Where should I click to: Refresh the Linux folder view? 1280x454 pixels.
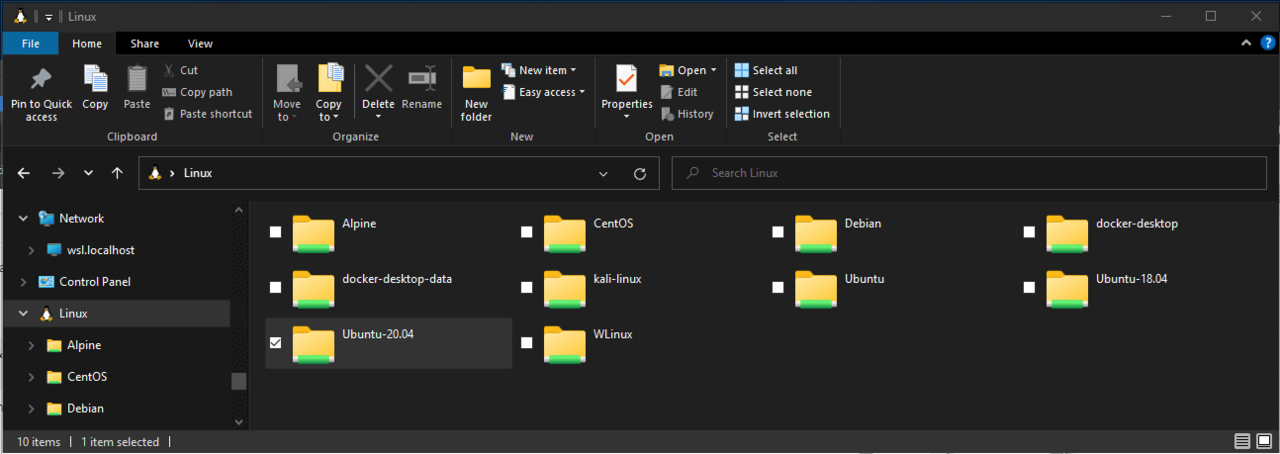coord(640,173)
